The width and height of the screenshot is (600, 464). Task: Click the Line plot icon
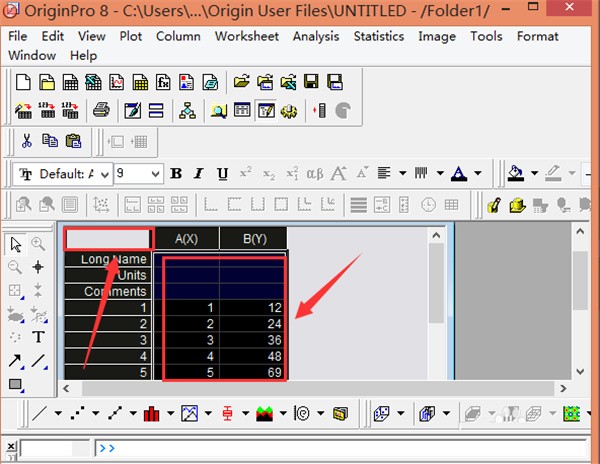tap(40, 413)
